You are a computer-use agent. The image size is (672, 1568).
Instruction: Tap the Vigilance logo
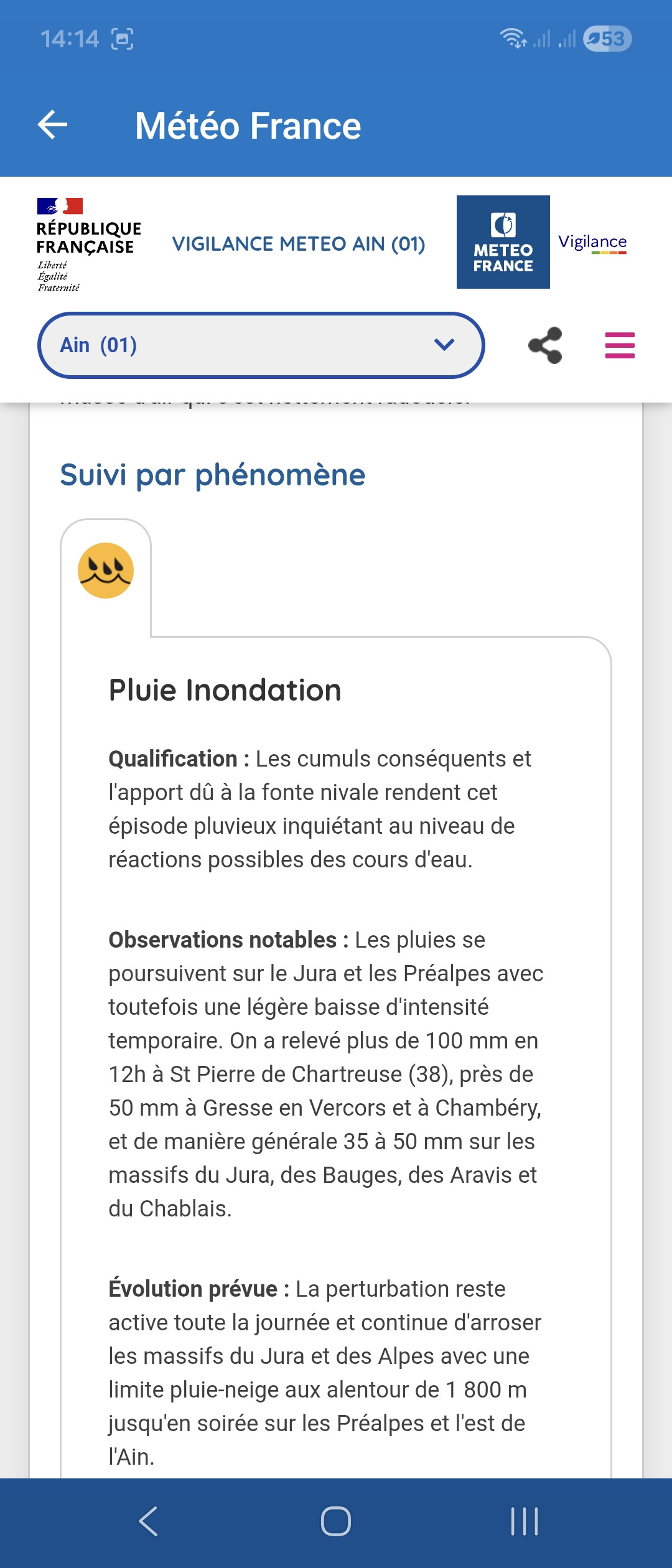(x=592, y=243)
